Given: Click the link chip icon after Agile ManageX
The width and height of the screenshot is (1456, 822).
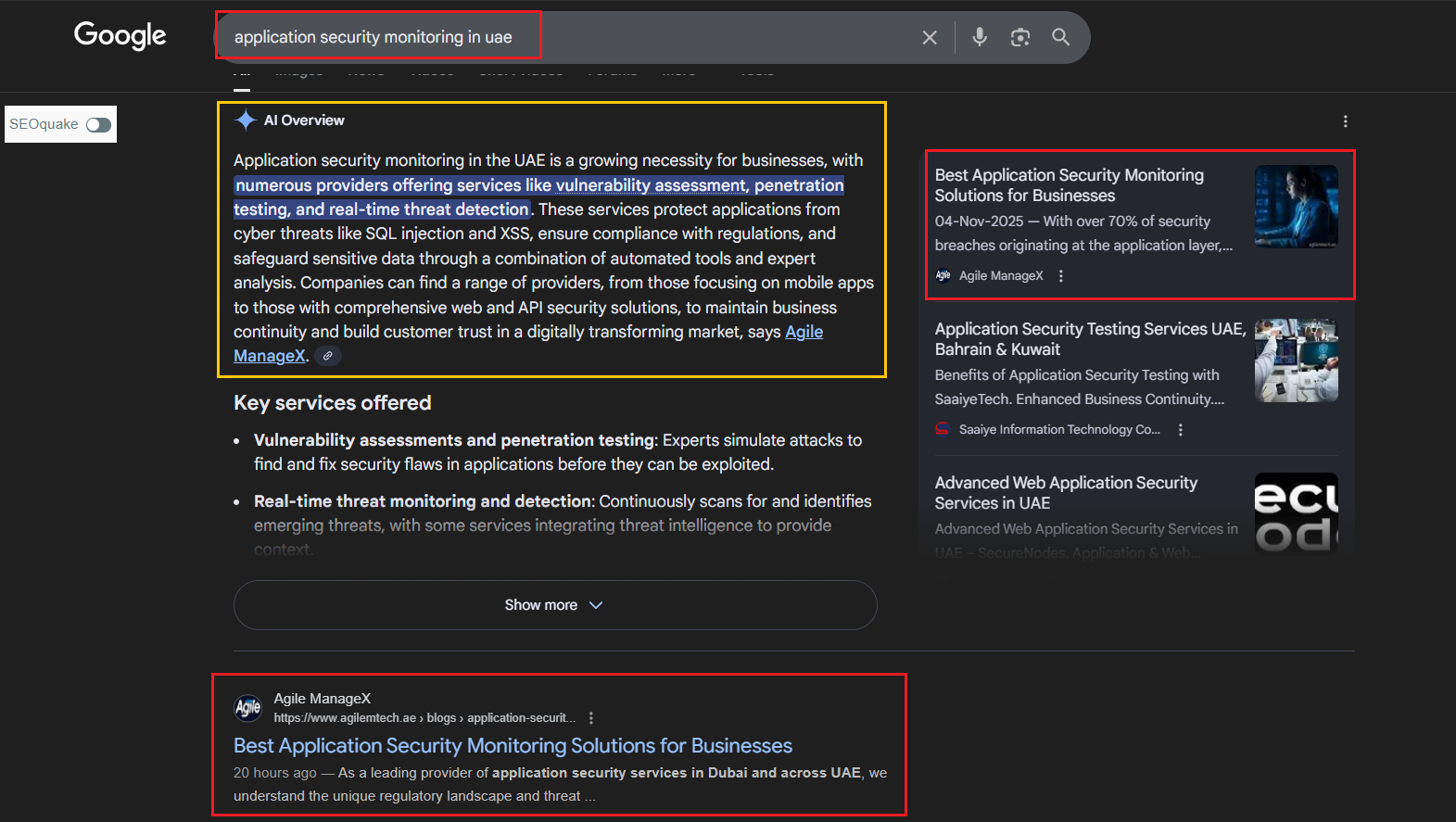Looking at the screenshot, I should coord(327,356).
